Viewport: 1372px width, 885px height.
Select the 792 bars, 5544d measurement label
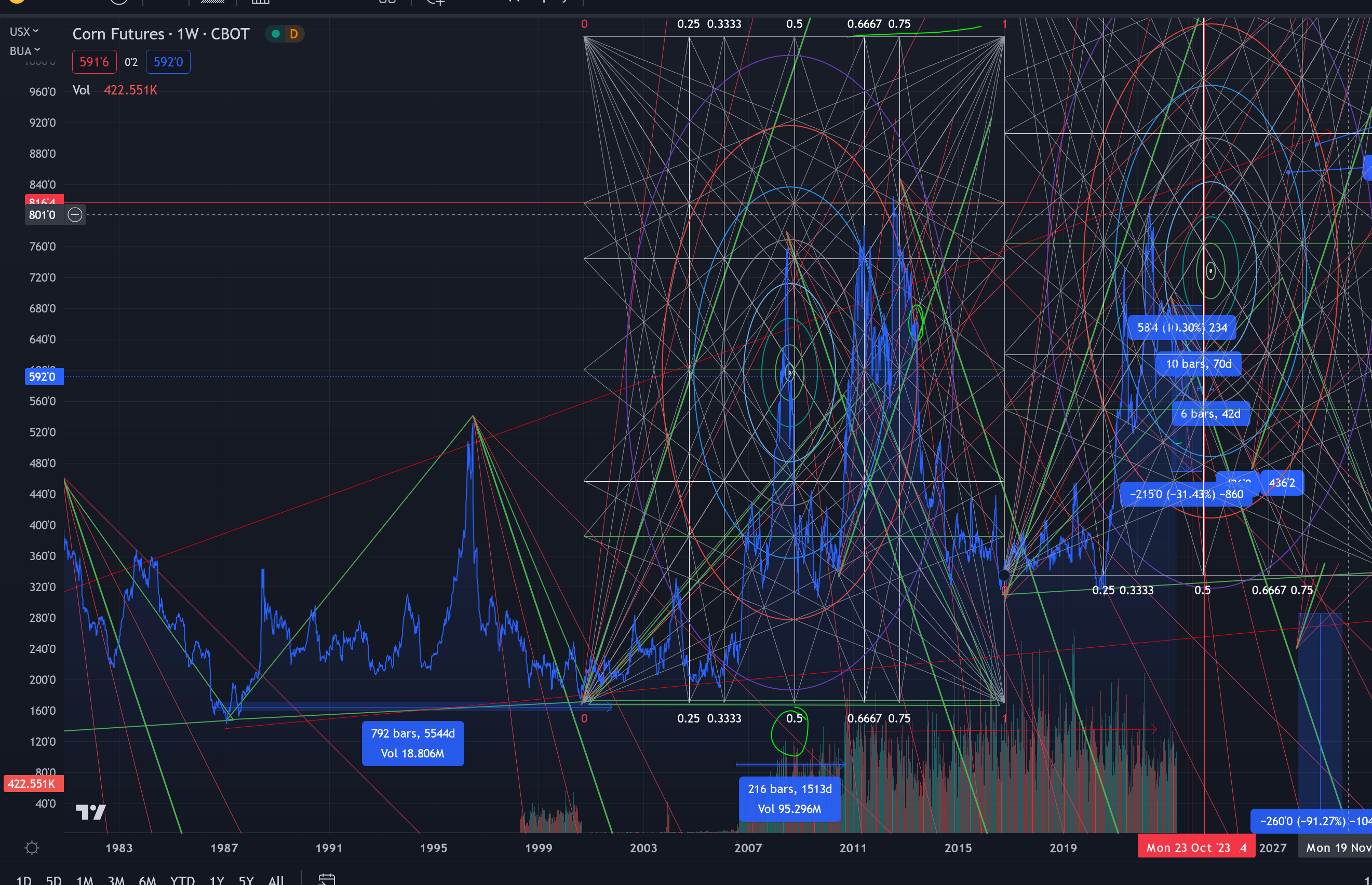(x=412, y=743)
